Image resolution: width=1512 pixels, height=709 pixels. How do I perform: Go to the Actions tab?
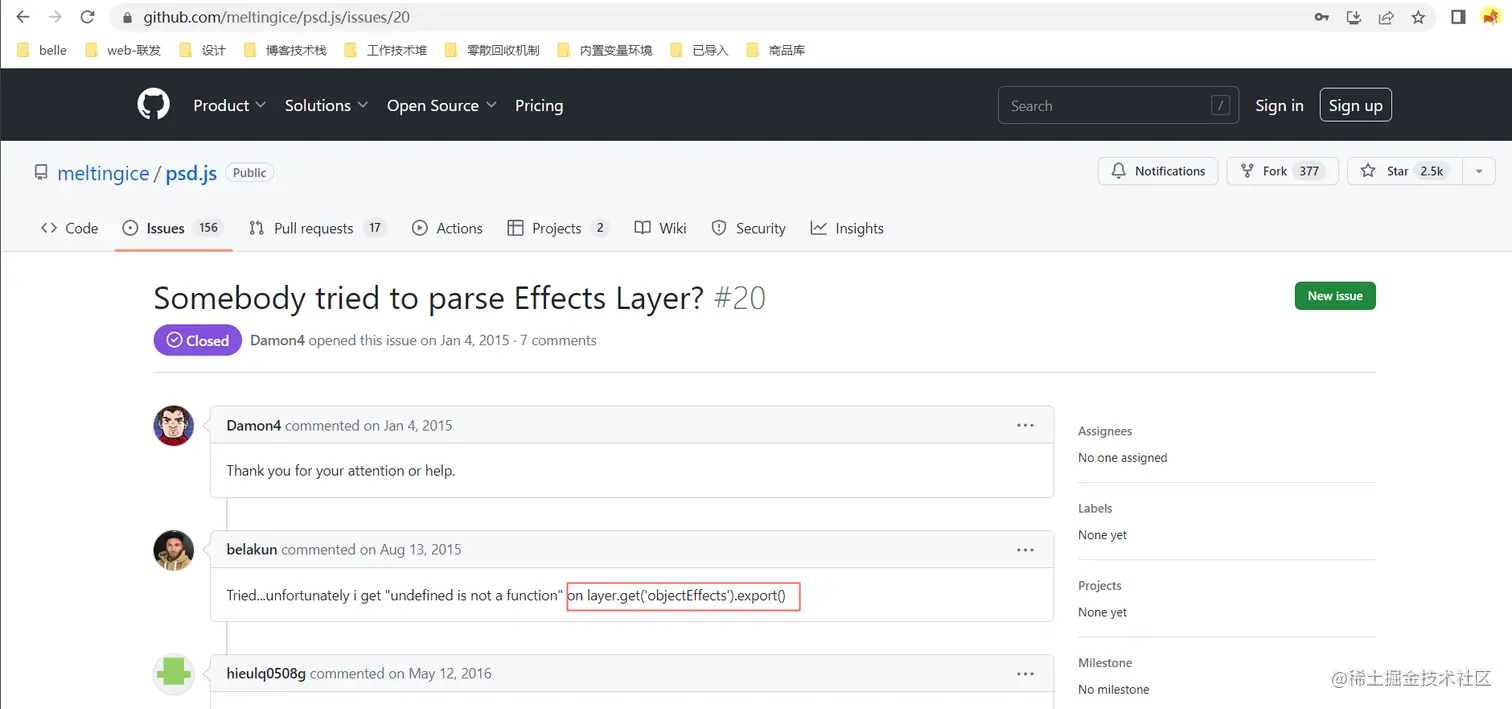(447, 228)
